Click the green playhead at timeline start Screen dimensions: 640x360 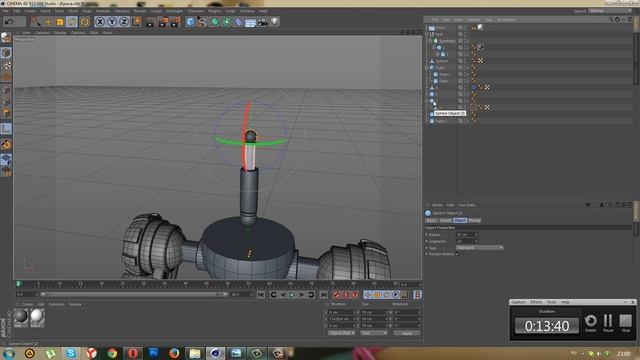(x=18, y=284)
